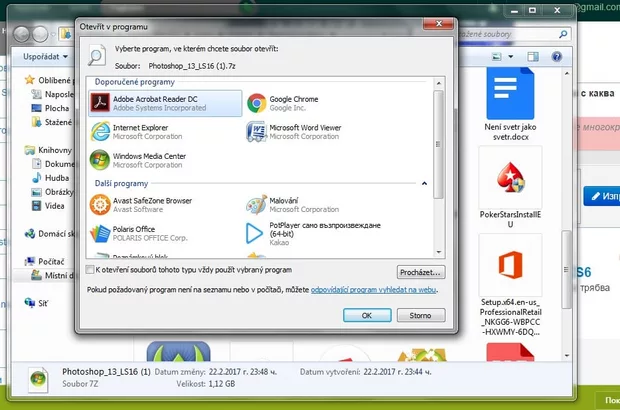The image size is (620, 410).
Task: Toggle the preview pane icon in Explorer
Action: click(533, 57)
